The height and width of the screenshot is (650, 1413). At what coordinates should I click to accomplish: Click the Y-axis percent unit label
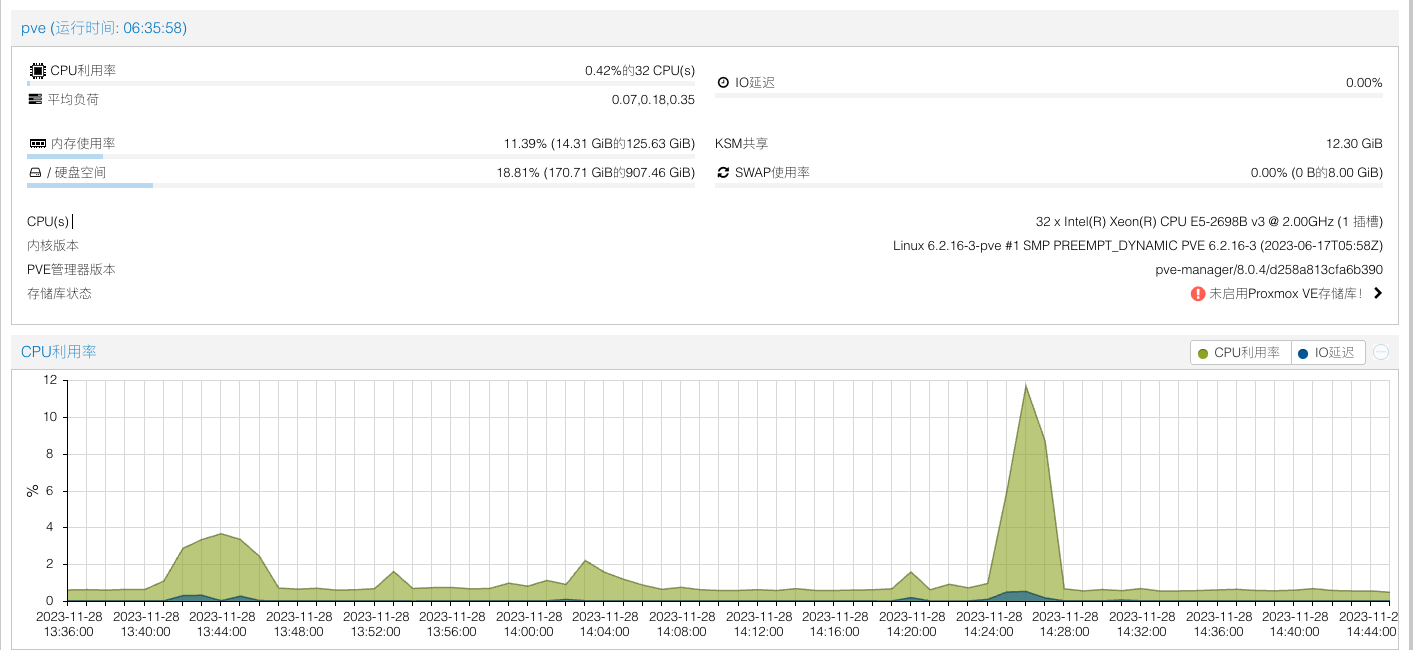point(32,490)
